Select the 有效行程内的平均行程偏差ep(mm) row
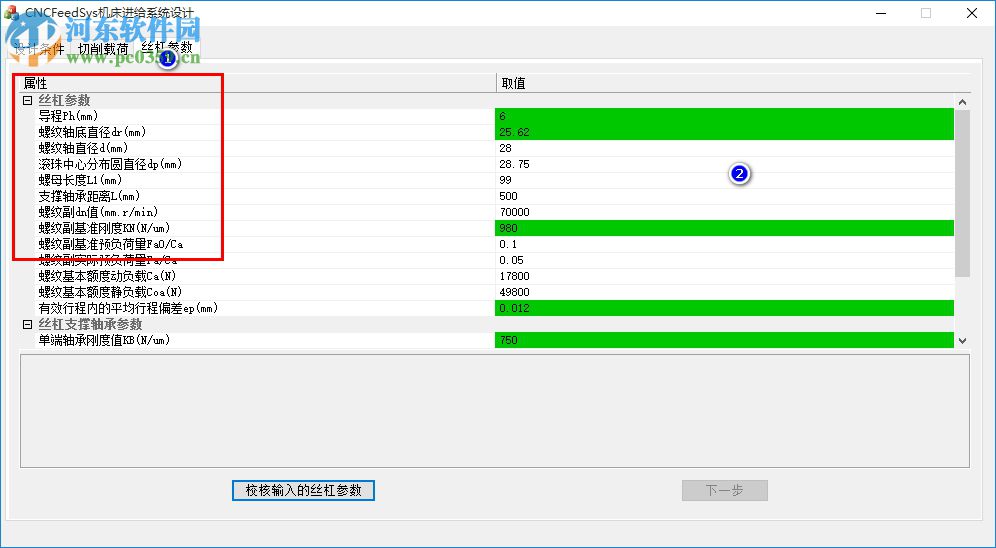Viewport: 996px width, 548px height. [x=266, y=308]
